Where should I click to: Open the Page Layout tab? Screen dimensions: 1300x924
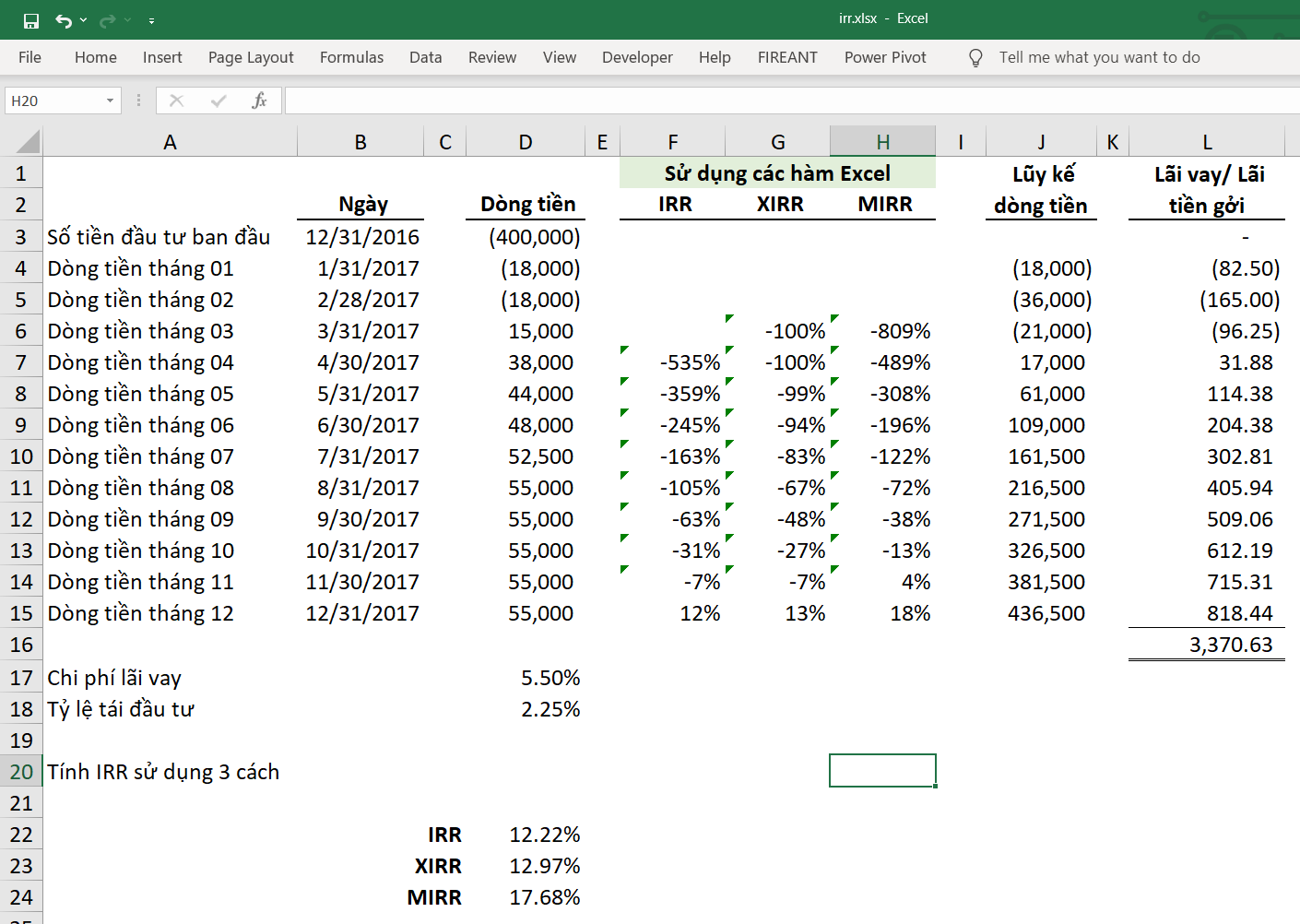[x=251, y=57]
